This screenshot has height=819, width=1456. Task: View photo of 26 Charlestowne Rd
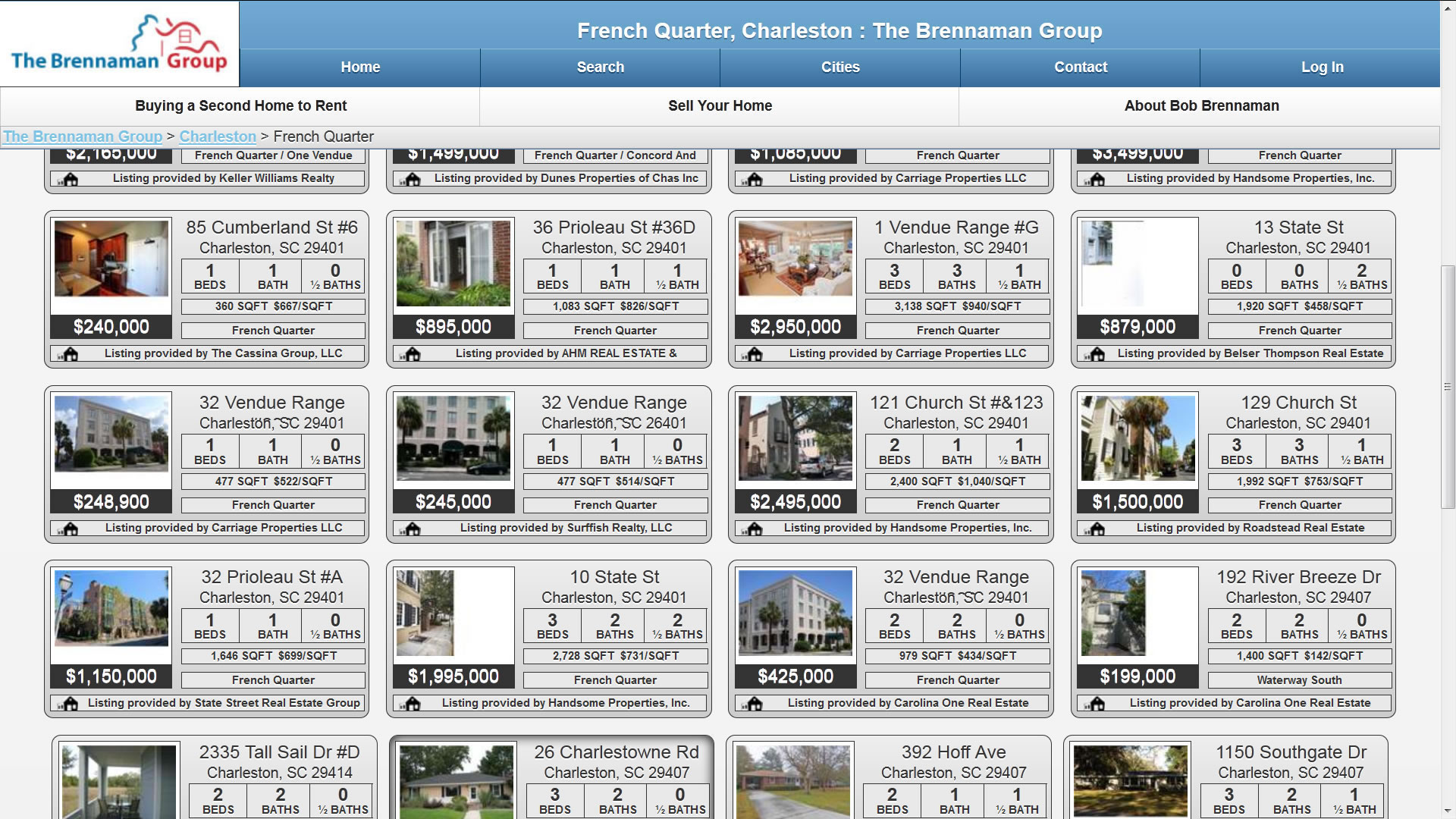[457, 782]
